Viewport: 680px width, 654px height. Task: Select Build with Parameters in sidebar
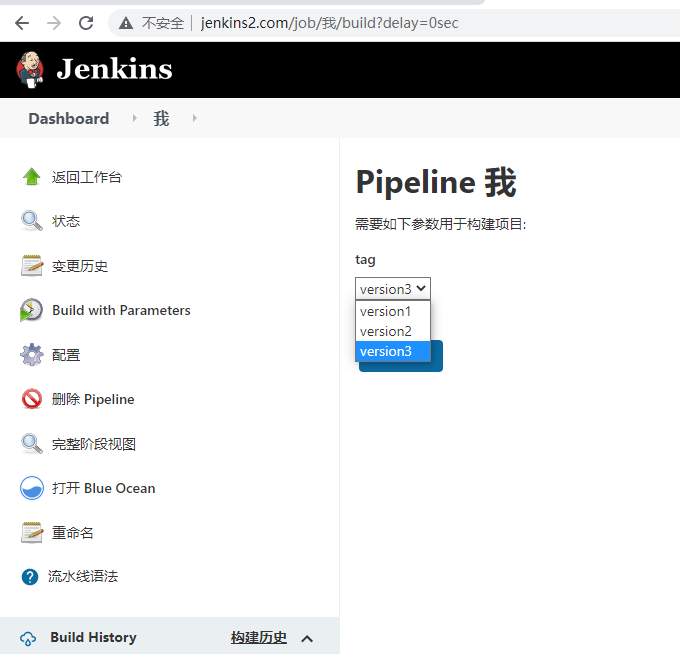point(121,310)
